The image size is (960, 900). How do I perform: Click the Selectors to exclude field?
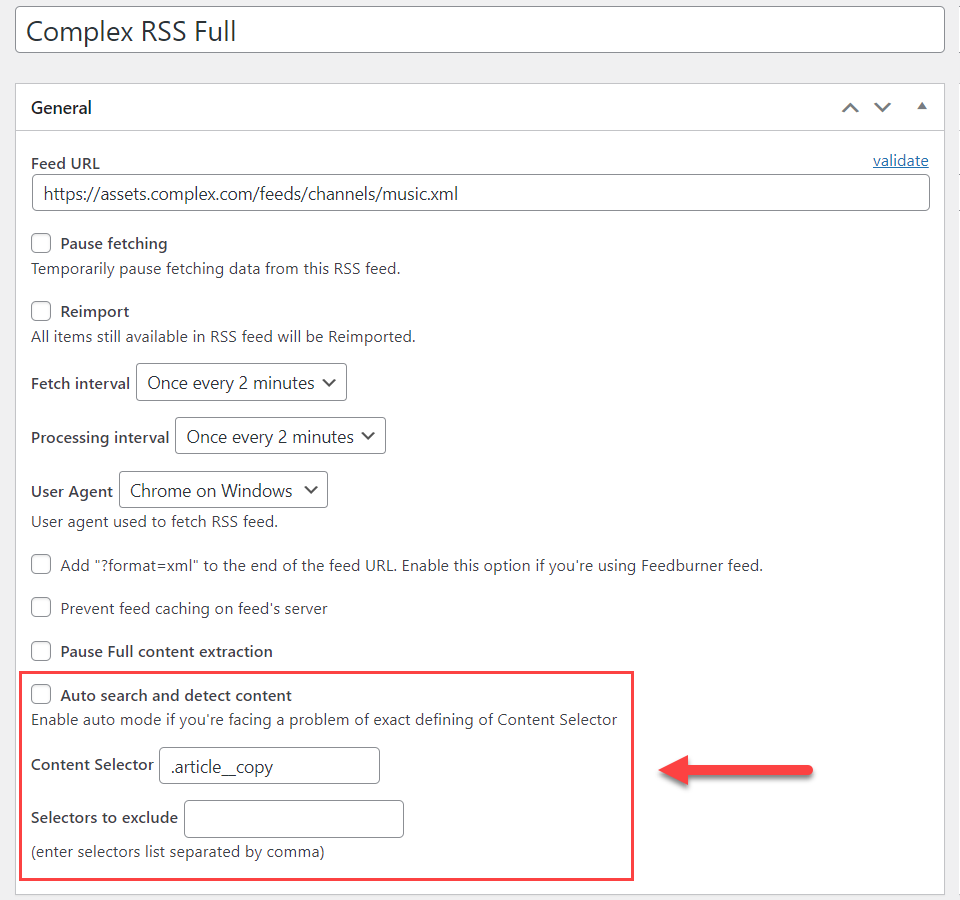coord(294,819)
